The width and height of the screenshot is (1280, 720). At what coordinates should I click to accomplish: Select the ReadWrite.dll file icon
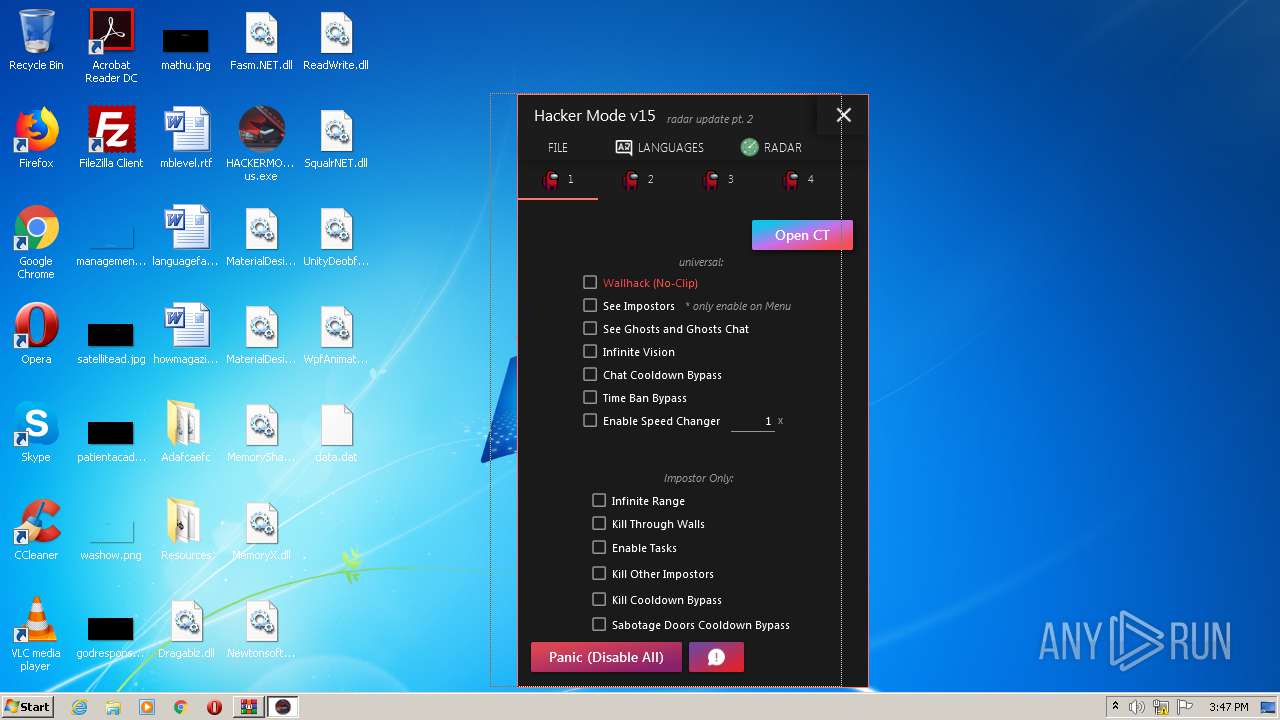[x=336, y=41]
